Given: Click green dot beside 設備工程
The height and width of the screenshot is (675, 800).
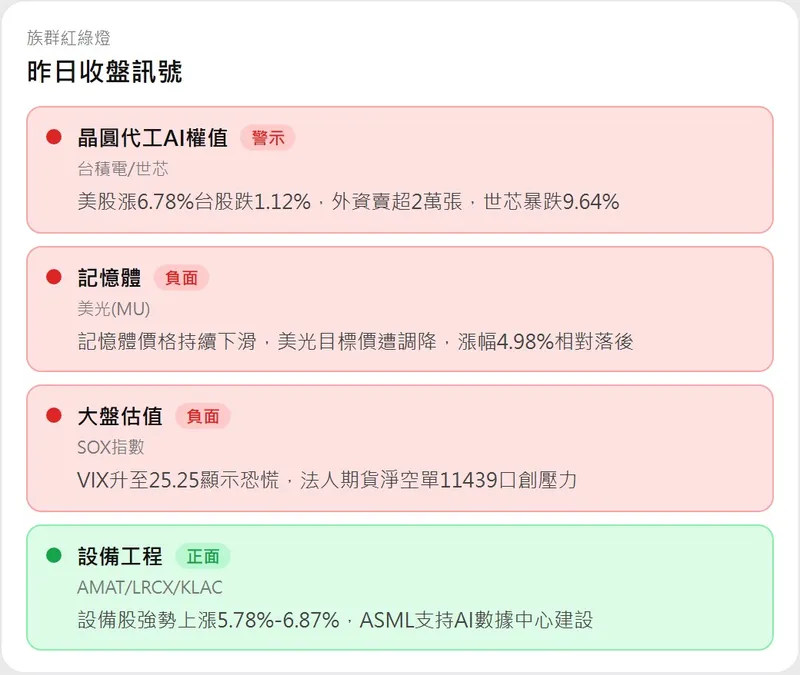Looking at the screenshot, I should point(54,554).
